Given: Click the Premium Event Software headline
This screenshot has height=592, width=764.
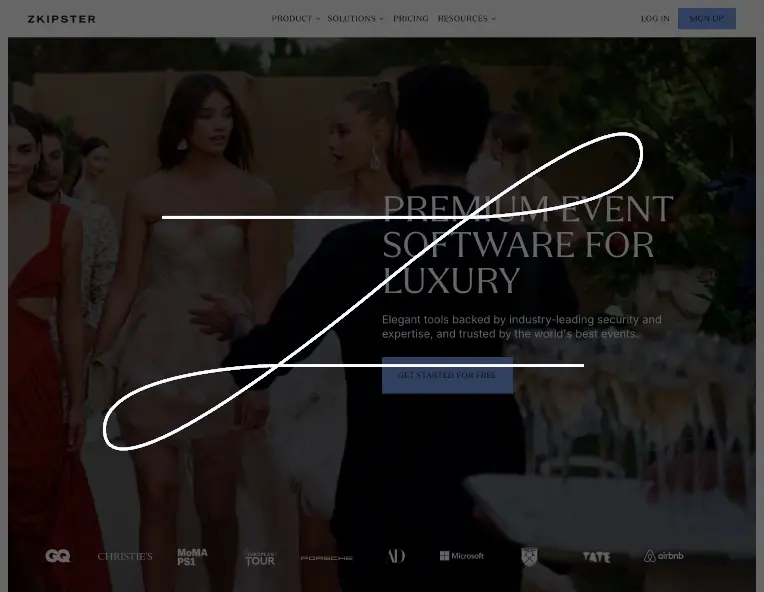Looking at the screenshot, I should pyautogui.click(x=527, y=245).
